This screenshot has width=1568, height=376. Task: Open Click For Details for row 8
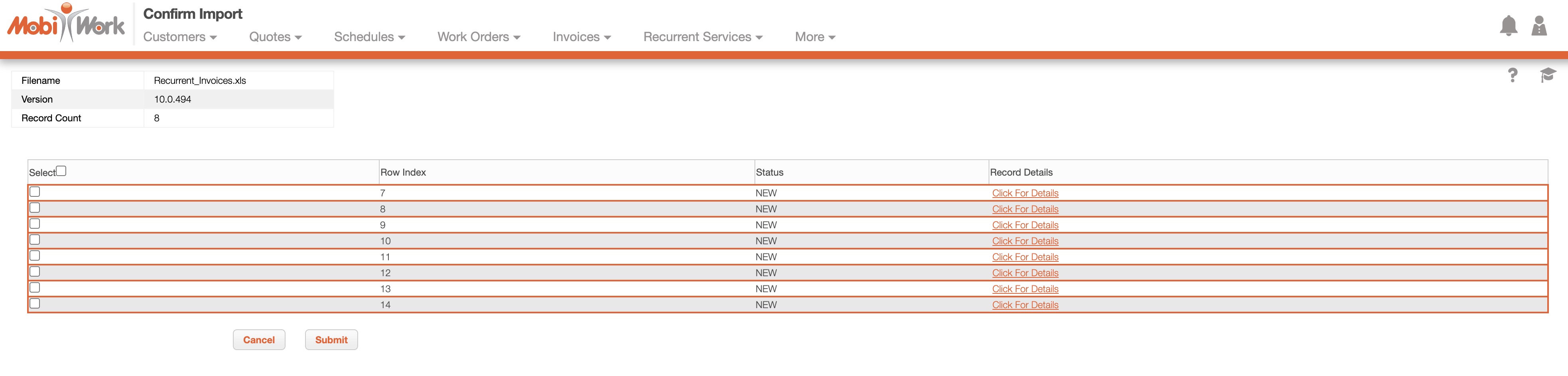[1024, 209]
